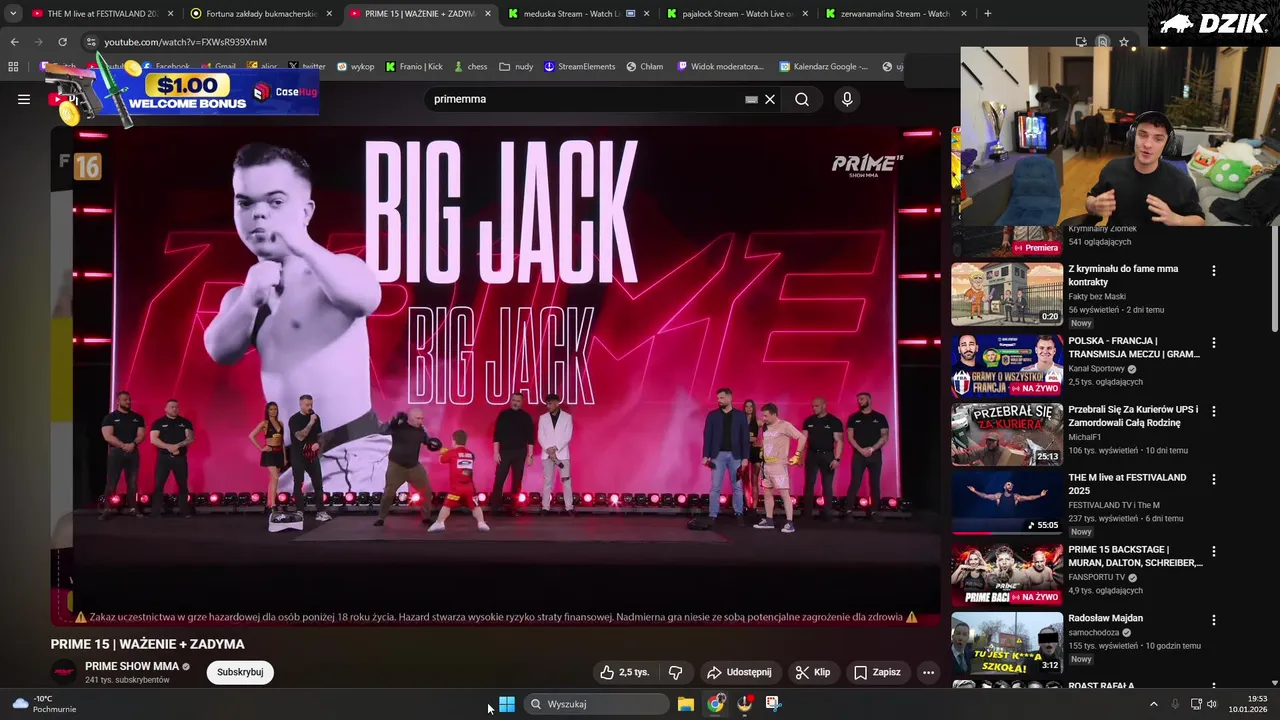Click the YouTube search field with primemma

[585, 99]
